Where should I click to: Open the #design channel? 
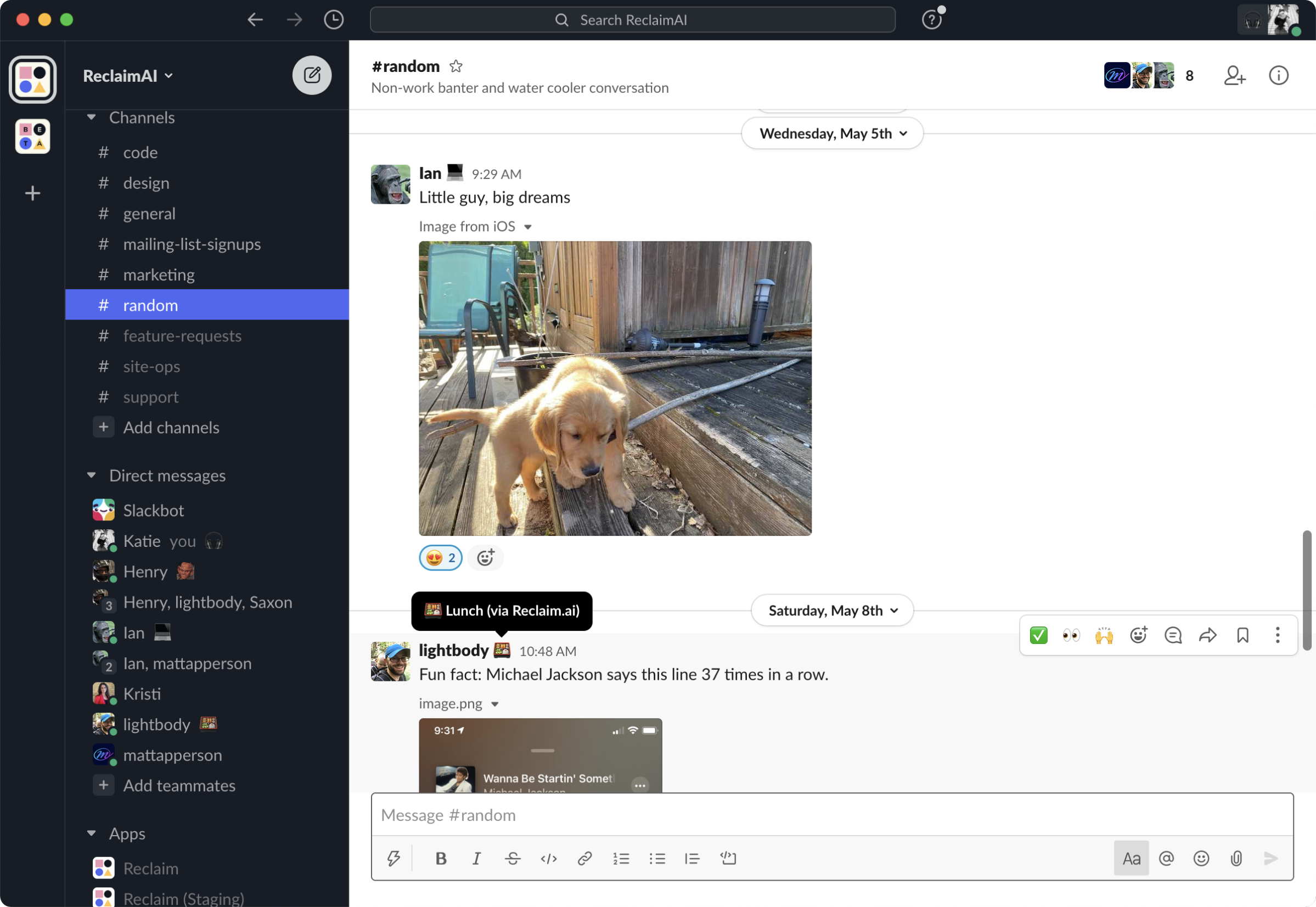coord(207,183)
